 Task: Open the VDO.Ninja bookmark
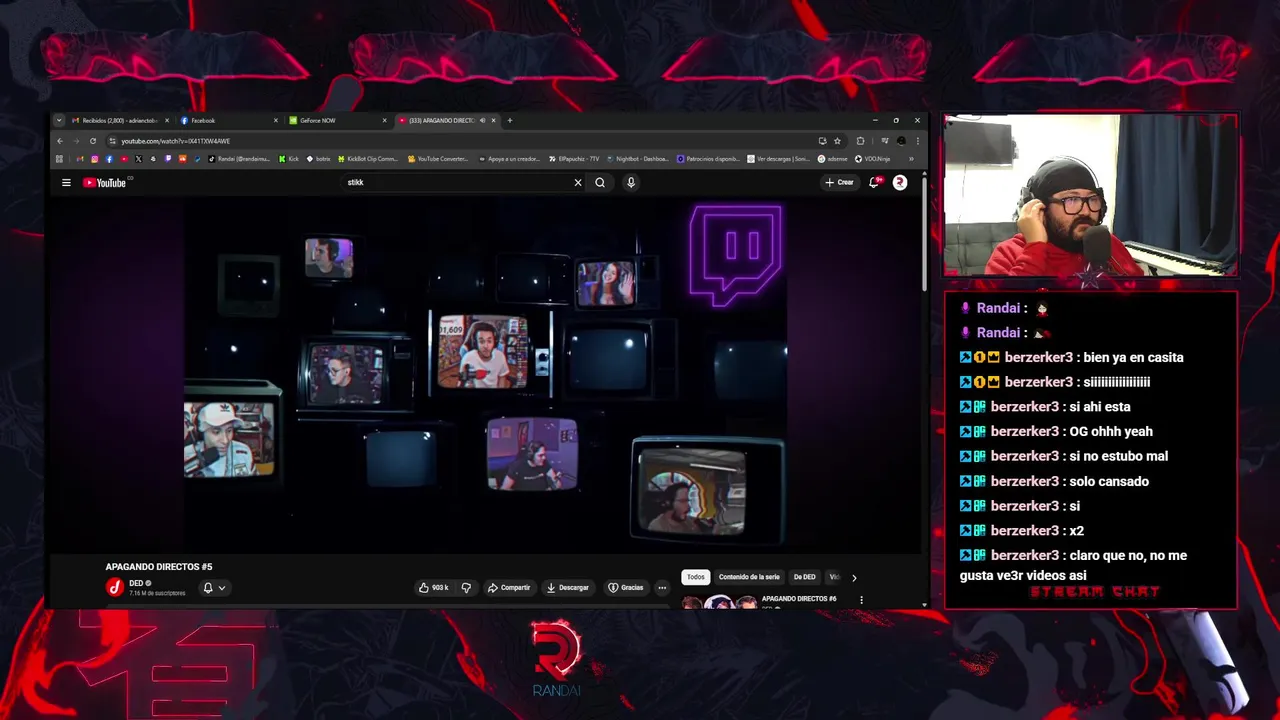tap(872, 159)
